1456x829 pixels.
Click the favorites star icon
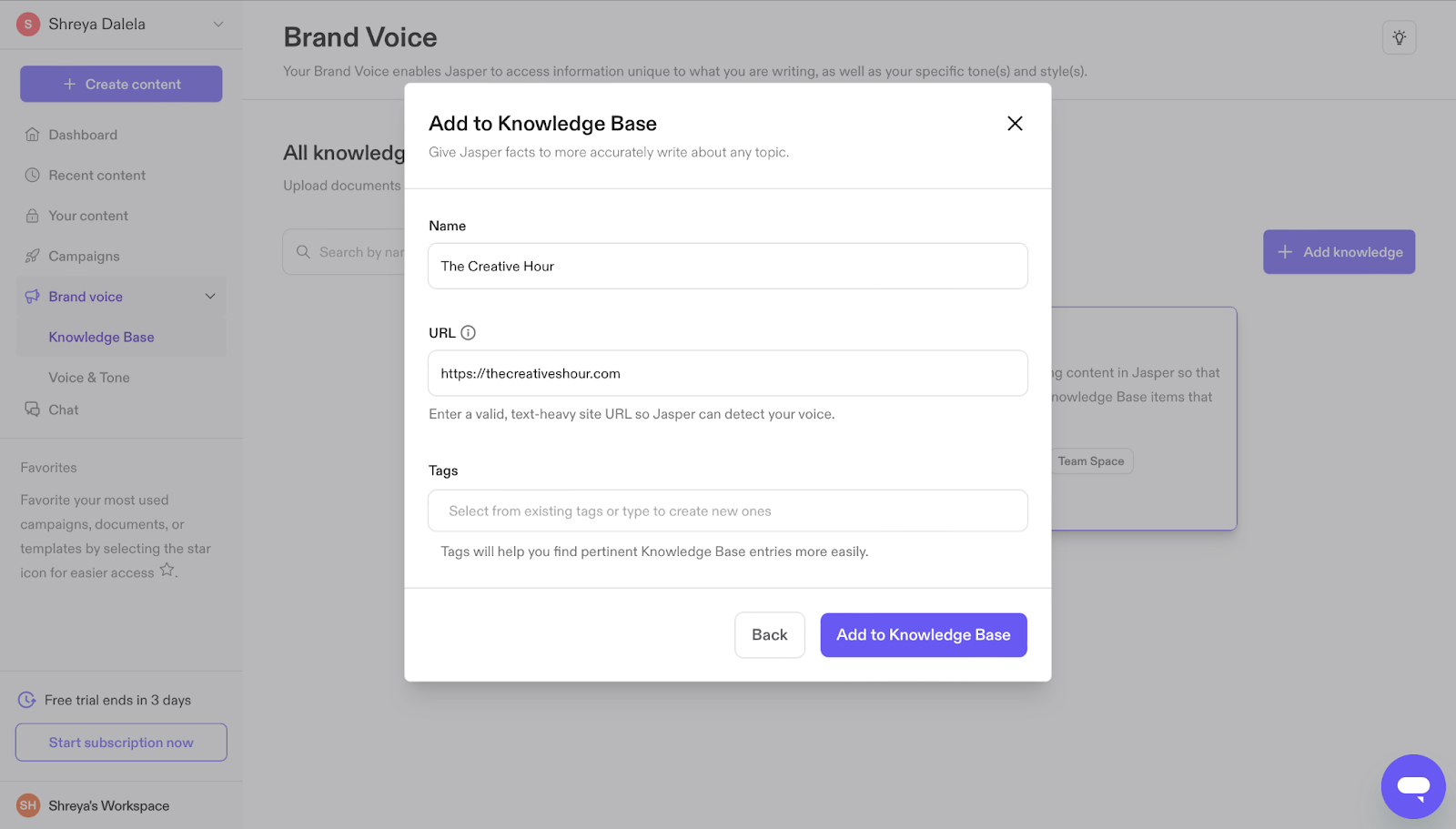[167, 570]
